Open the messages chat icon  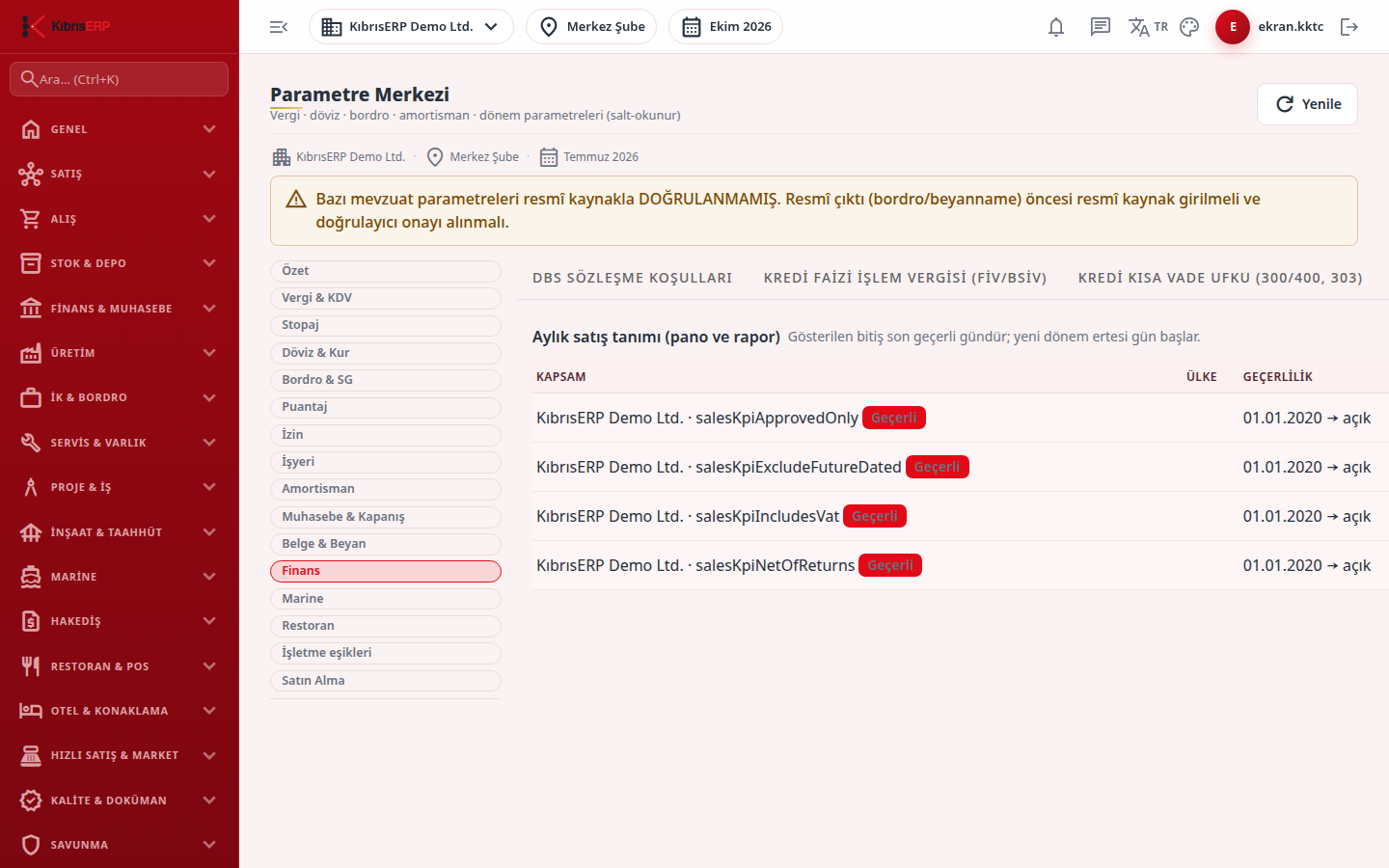(1101, 27)
